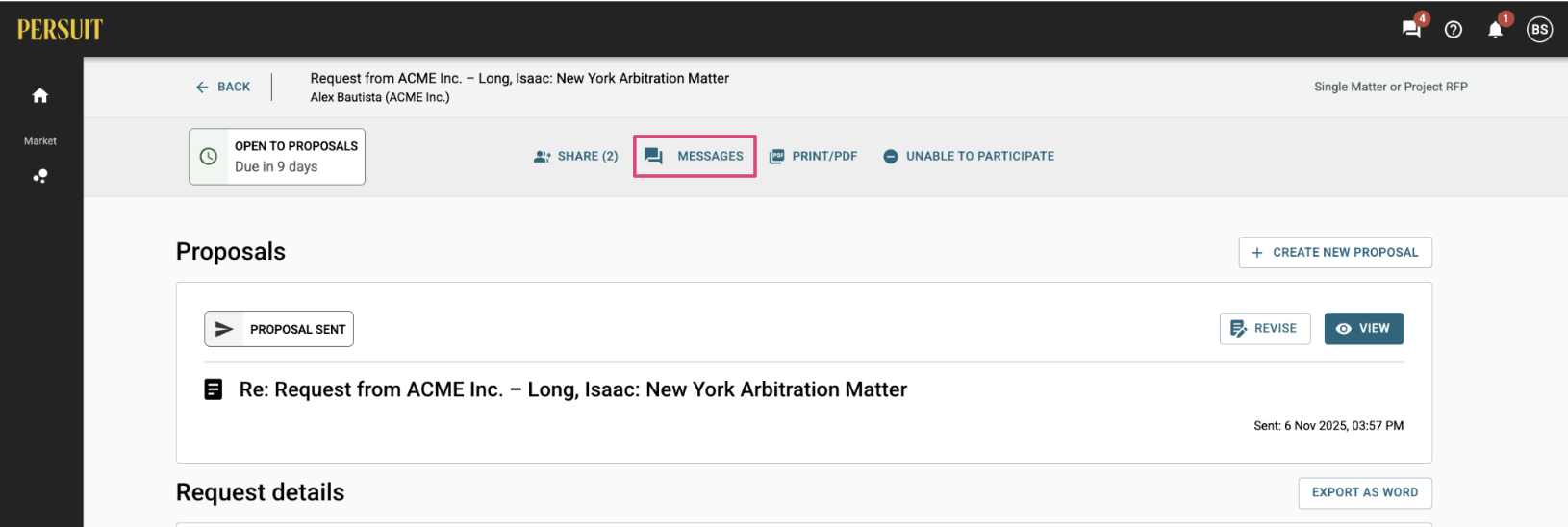
Task: Open the Market section icon
Action: pyautogui.click(x=40, y=176)
